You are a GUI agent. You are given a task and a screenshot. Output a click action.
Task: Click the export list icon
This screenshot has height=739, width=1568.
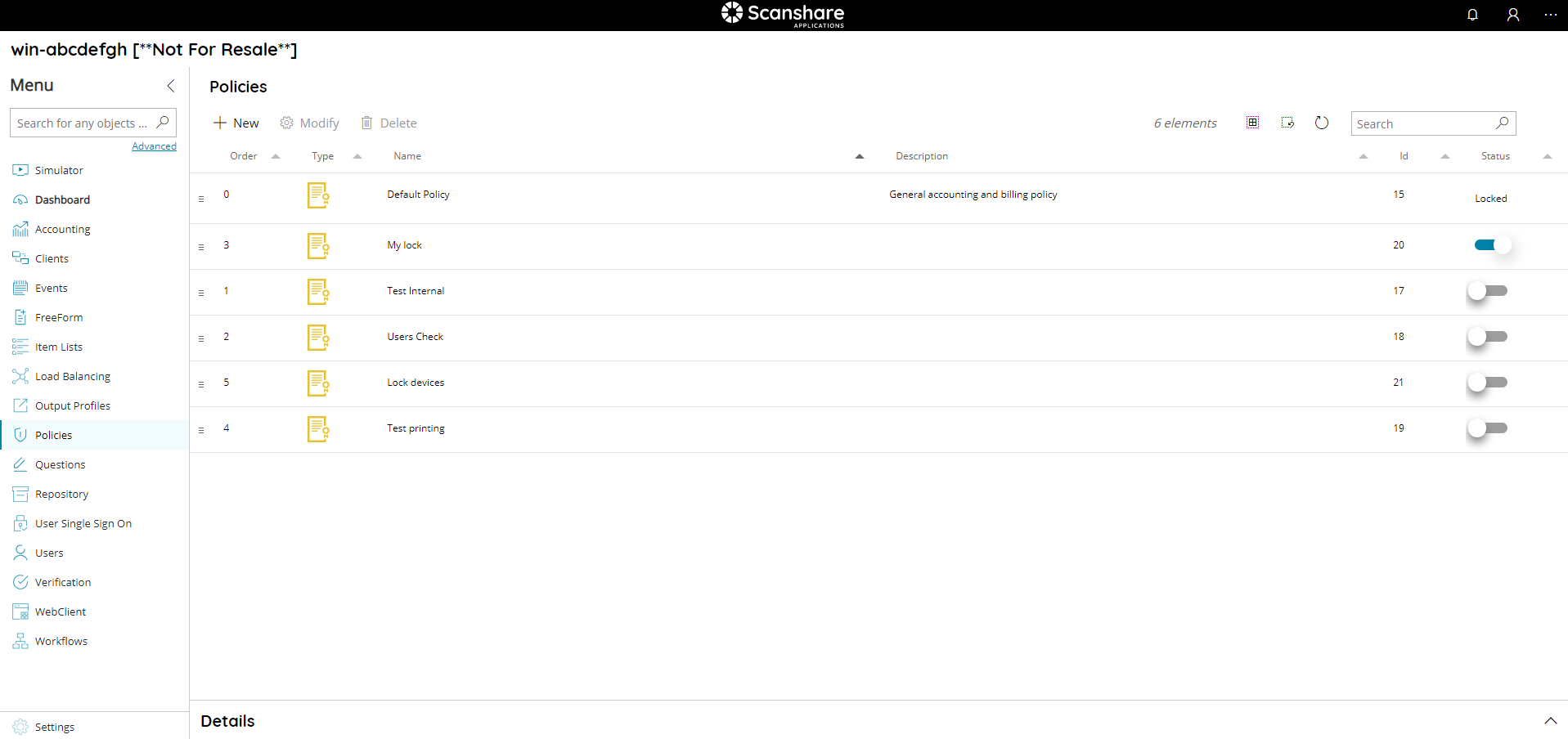click(1287, 123)
